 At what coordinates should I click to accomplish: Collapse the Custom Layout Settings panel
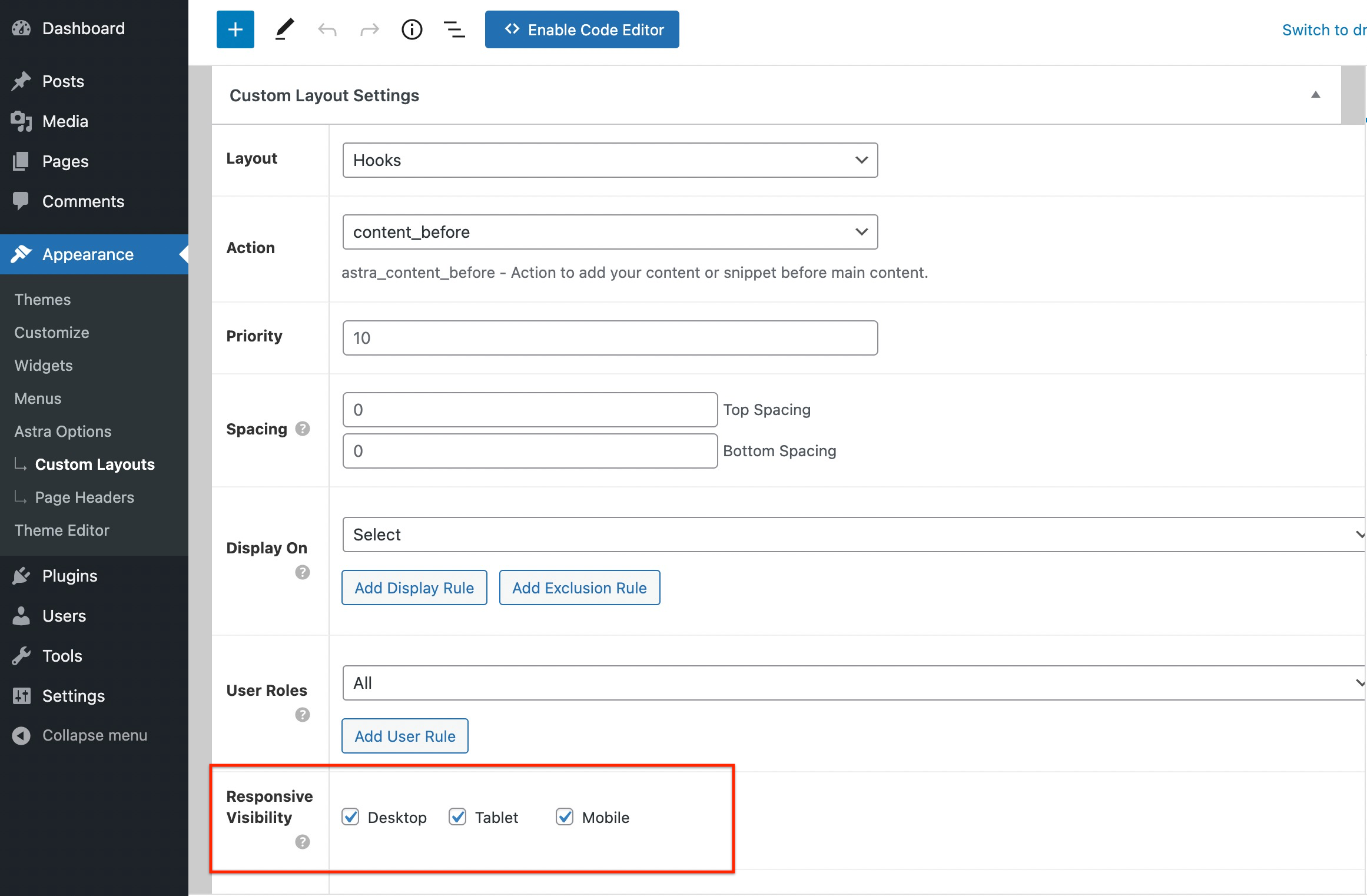pyautogui.click(x=1315, y=95)
